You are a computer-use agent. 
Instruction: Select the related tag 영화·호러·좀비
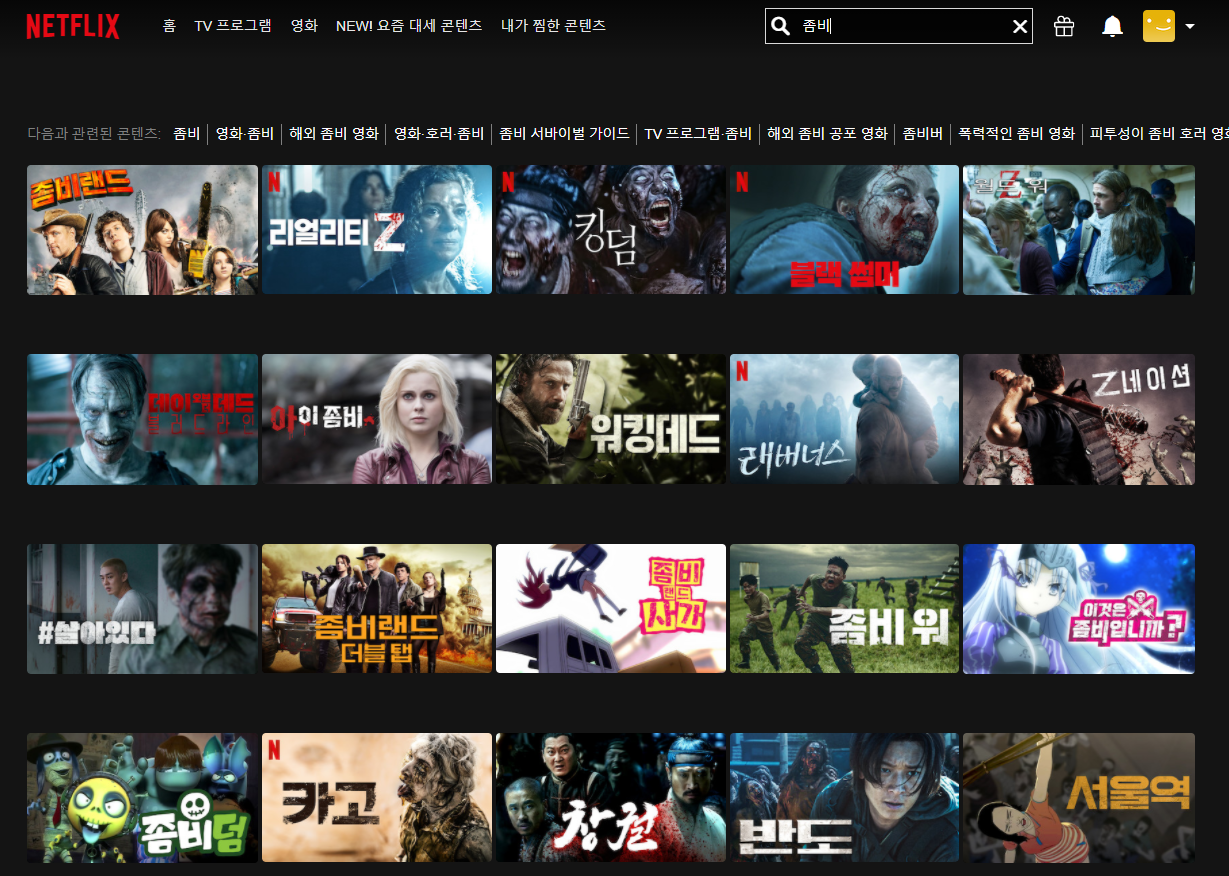[x=439, y=133]
